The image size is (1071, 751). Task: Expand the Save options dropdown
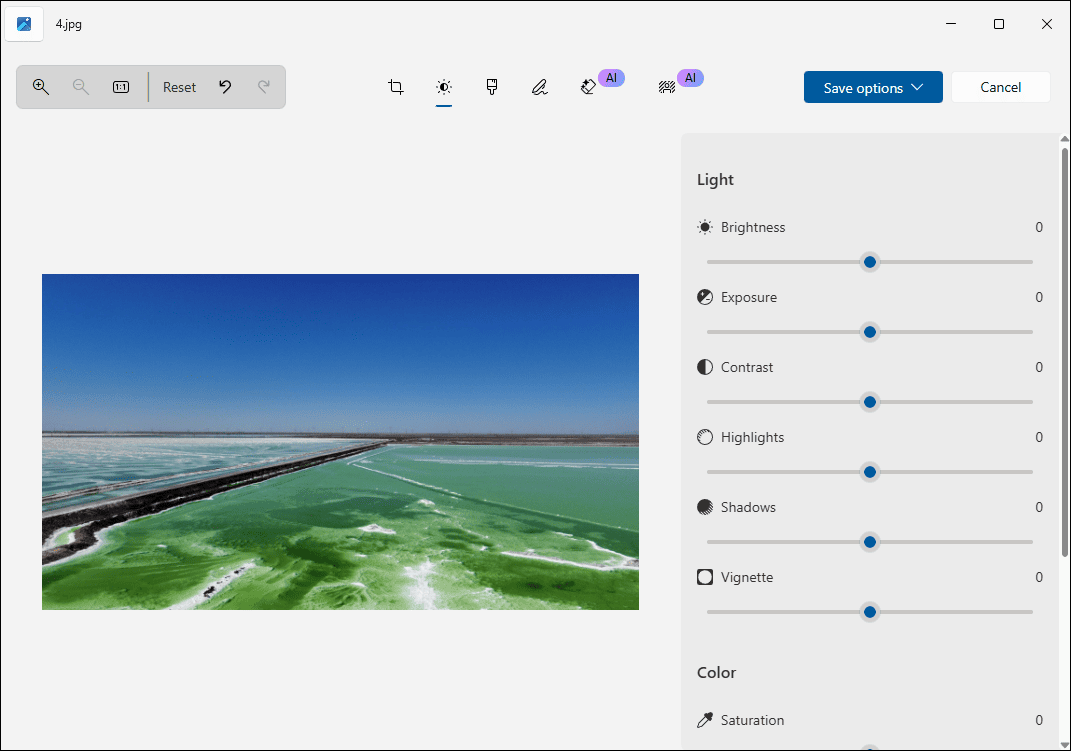tap(872, 87)
